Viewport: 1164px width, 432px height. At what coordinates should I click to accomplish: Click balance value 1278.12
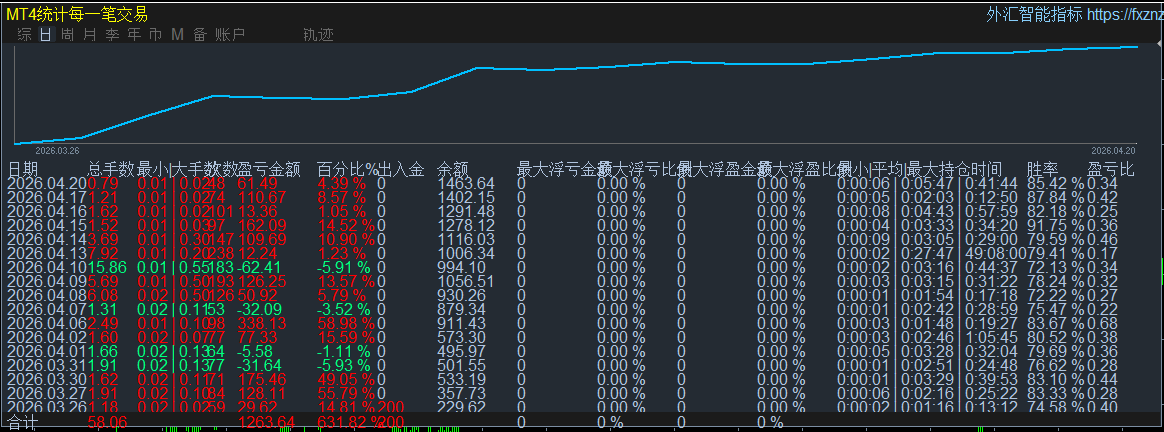pyautogui.click(x=466, y=226)
